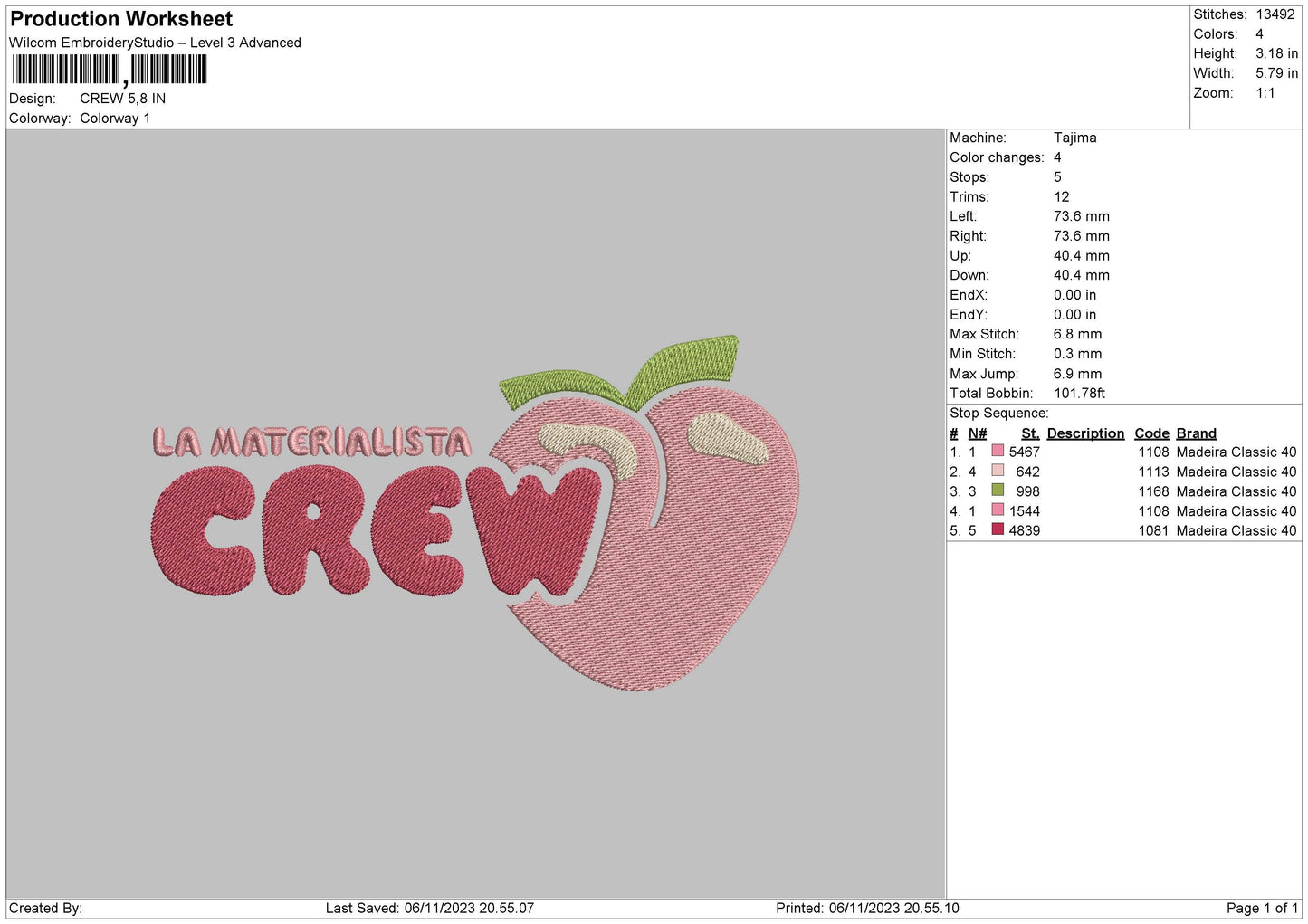Click the Color changes label

997,157
